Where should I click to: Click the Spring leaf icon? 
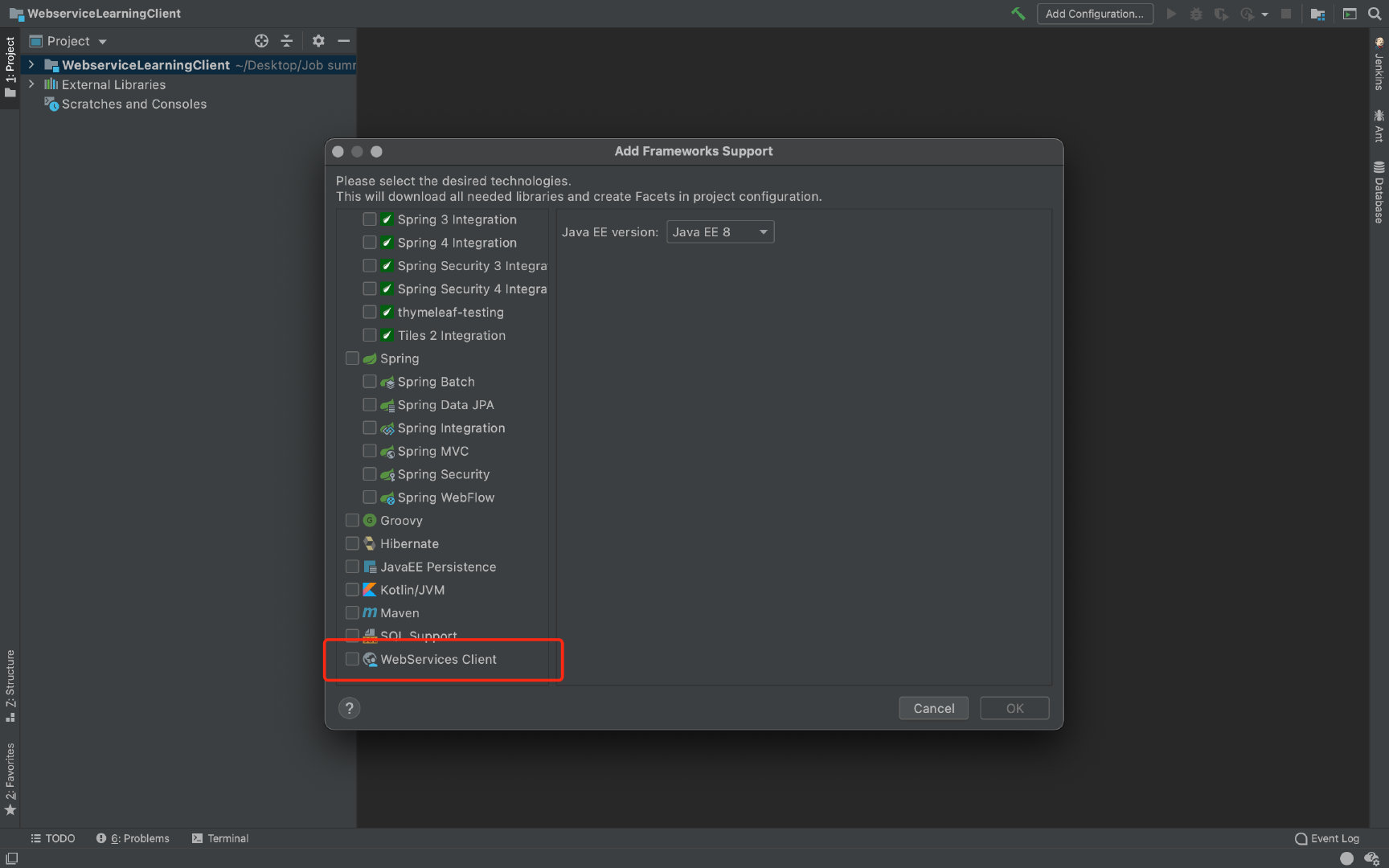[x=370, y=358]
